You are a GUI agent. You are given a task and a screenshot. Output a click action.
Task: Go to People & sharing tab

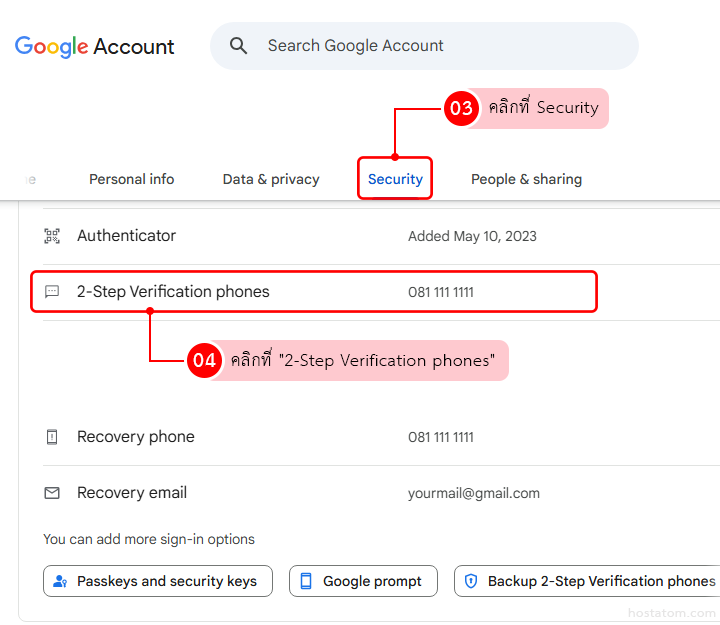pyautogui.click(x=526, y=179)
